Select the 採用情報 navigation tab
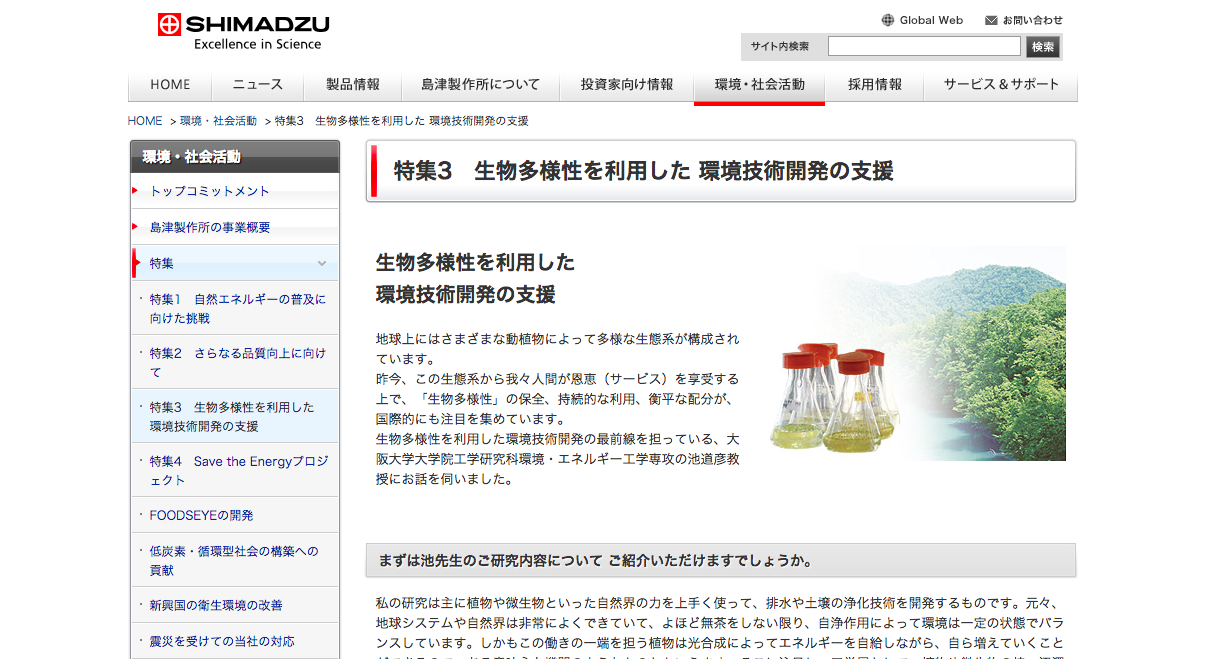Screen dimensions: 1207x659 [875, 85]
